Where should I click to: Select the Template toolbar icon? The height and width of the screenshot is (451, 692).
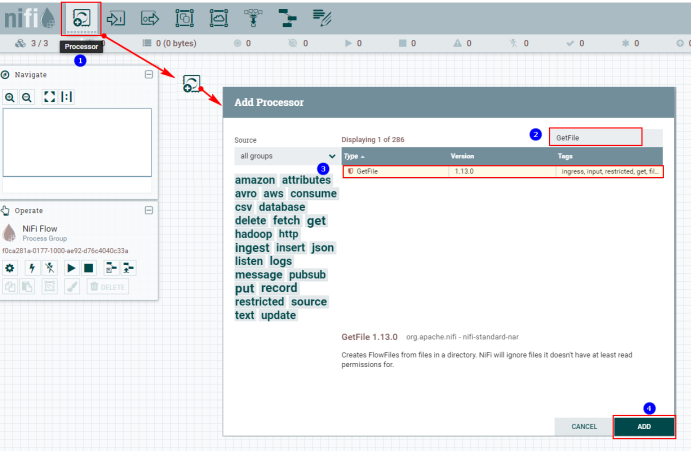coord(288,18)
